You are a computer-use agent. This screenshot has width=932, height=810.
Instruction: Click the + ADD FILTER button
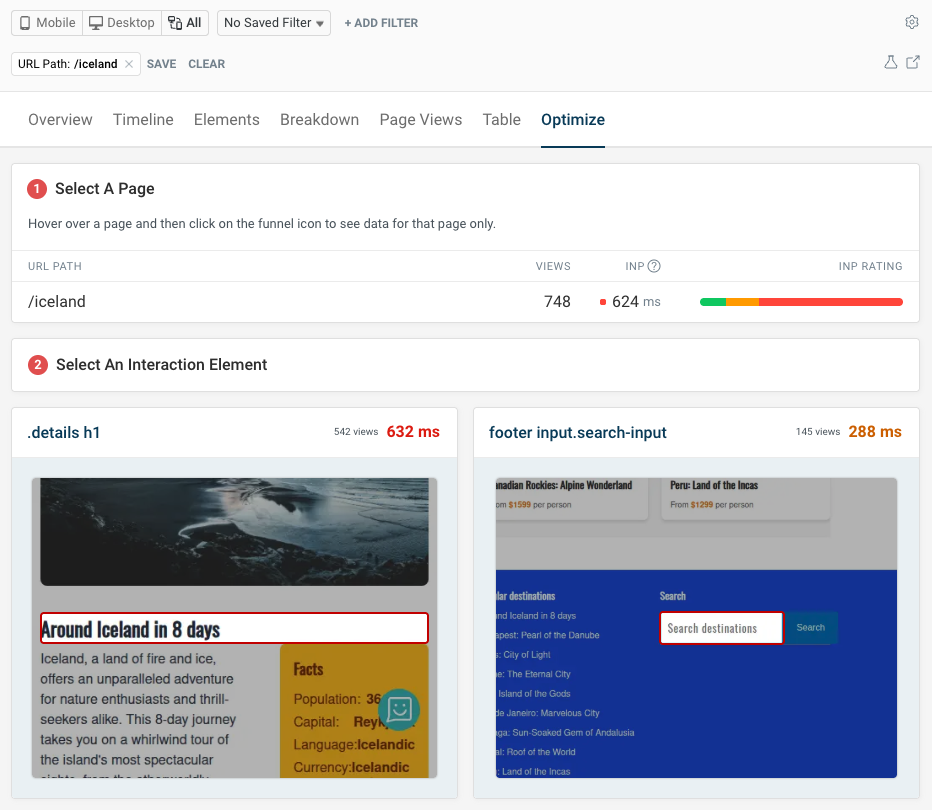(380, 22)
